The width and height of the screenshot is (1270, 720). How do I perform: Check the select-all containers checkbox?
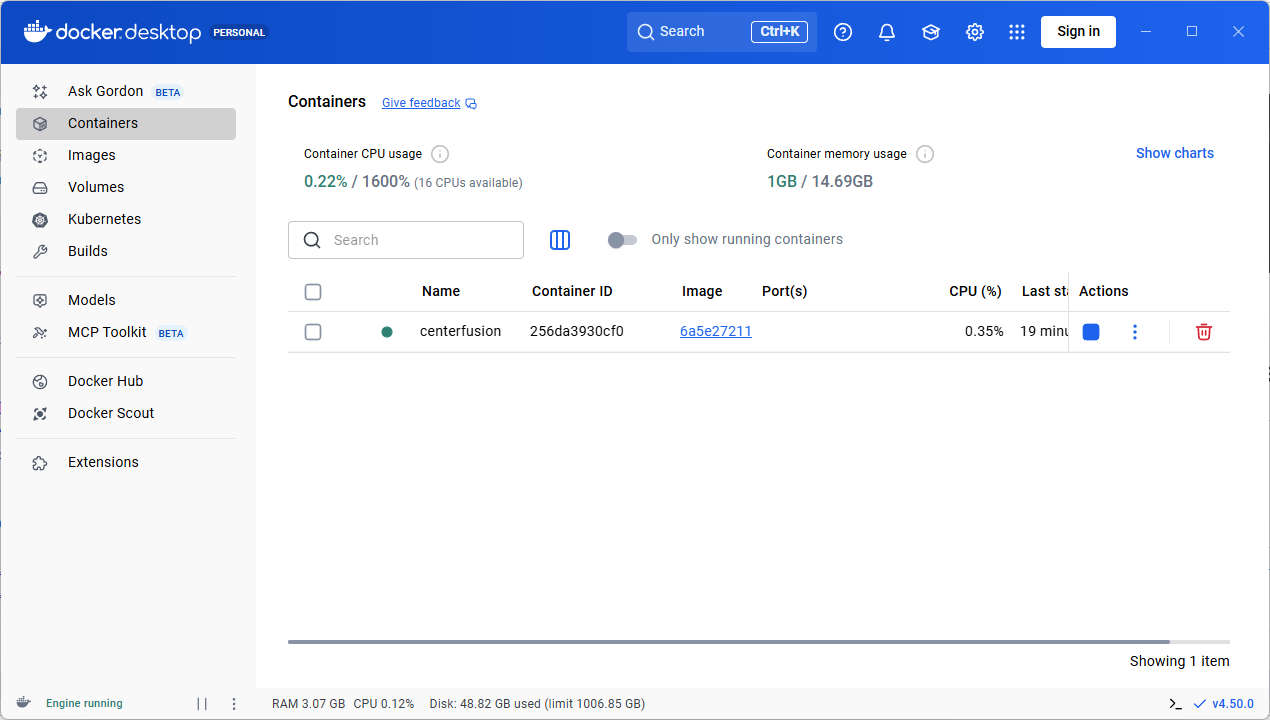click(313, 292)
